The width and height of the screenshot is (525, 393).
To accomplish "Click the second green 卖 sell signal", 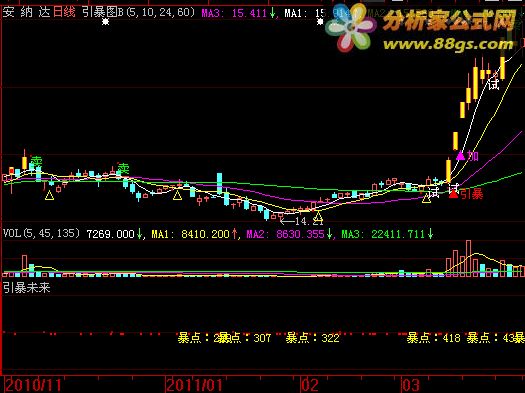I will tap(123, 168).
